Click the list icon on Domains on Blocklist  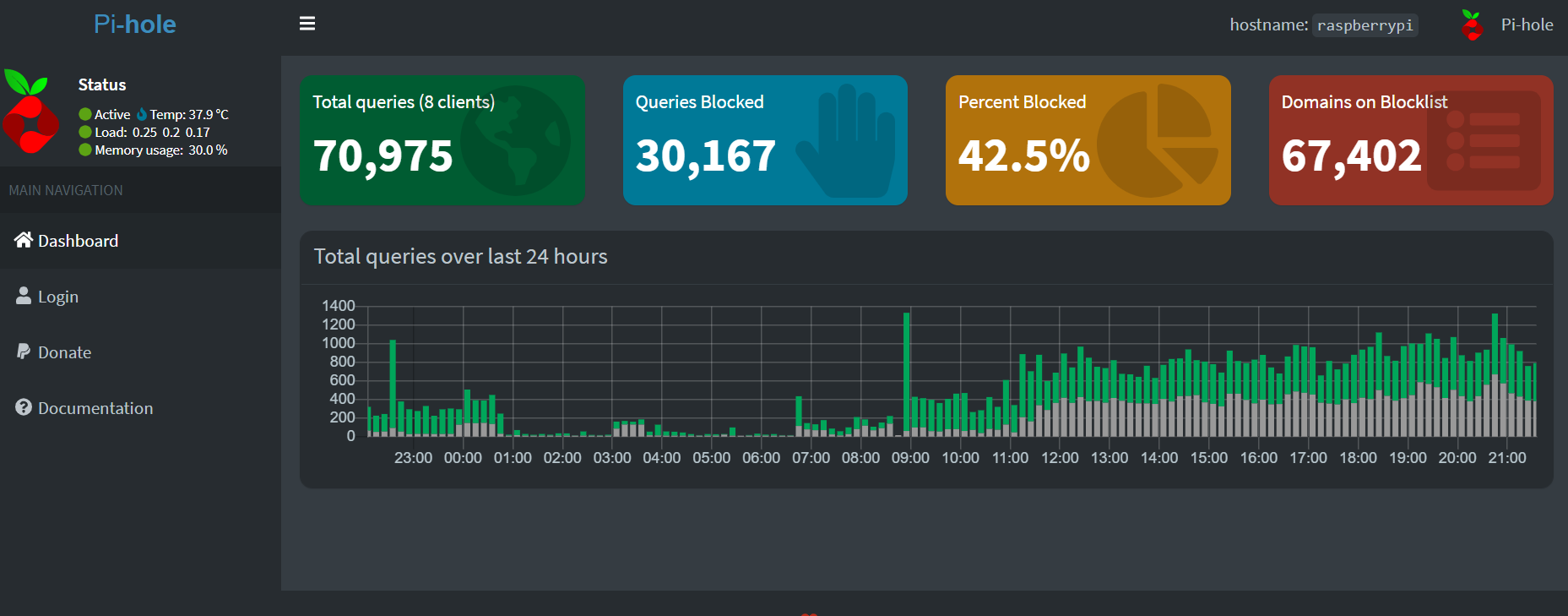pyautogui.click(x=1484, y=140)
